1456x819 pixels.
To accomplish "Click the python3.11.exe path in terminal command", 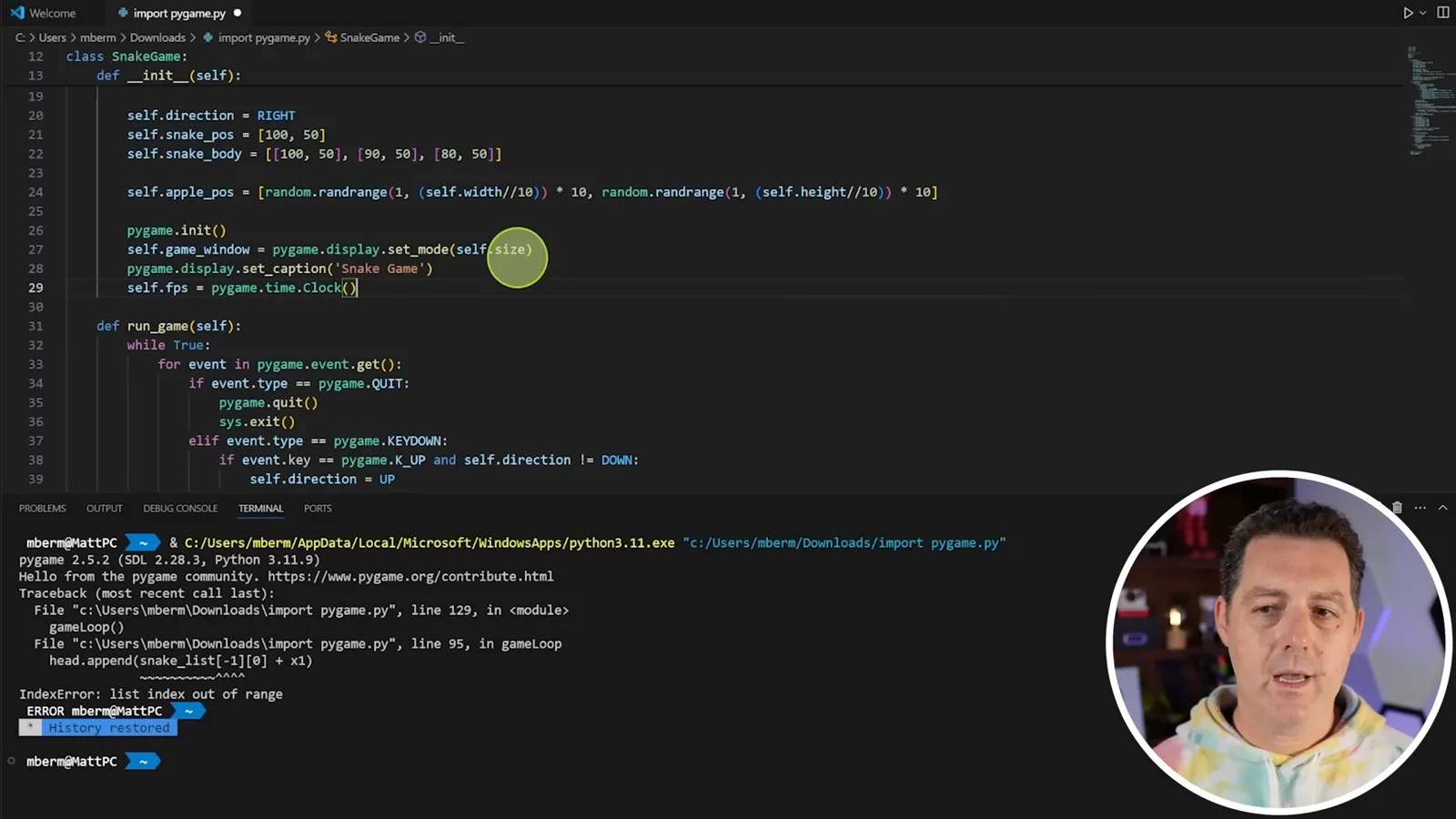I will [430, 542].
